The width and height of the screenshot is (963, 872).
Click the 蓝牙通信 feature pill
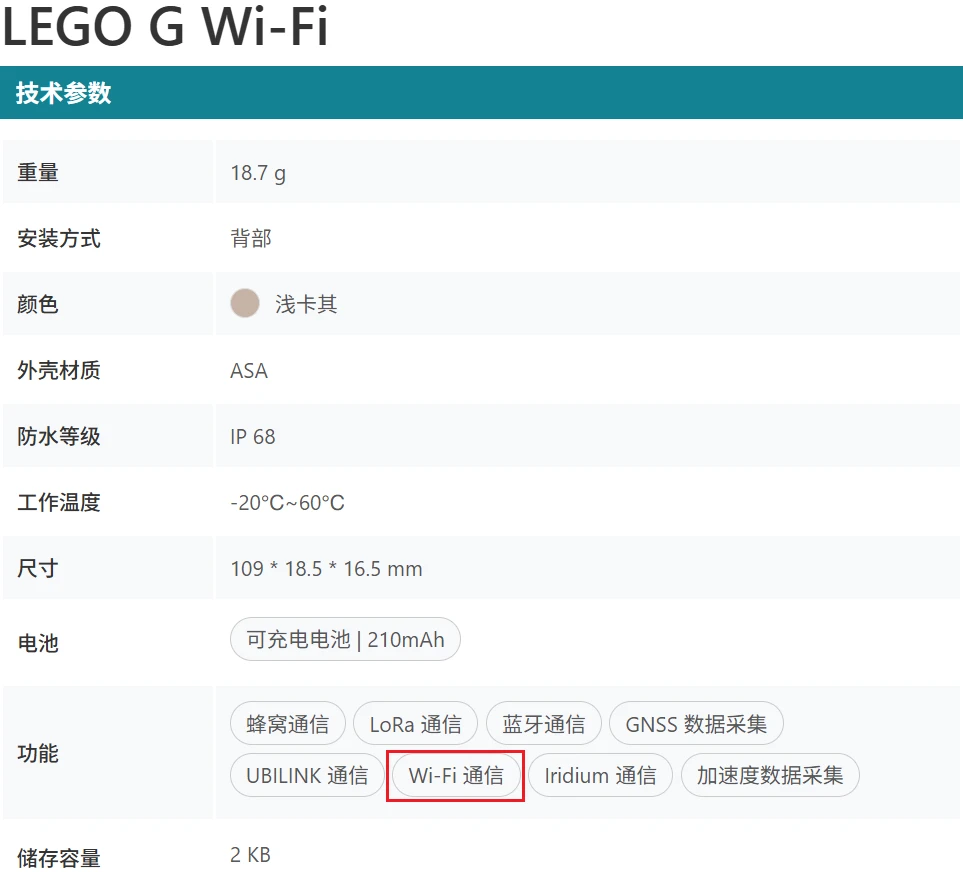coord(543,724)
